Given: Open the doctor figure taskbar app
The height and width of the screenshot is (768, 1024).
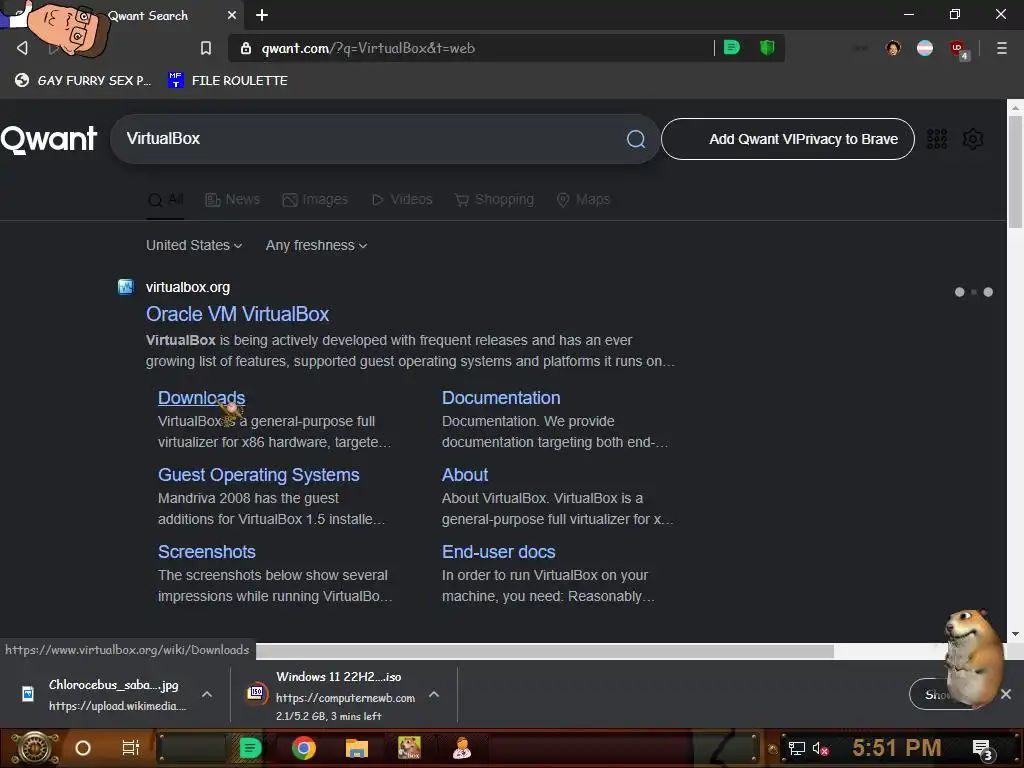Looking at the screenshot, I should pyautogui.click(x=462, y=748).
